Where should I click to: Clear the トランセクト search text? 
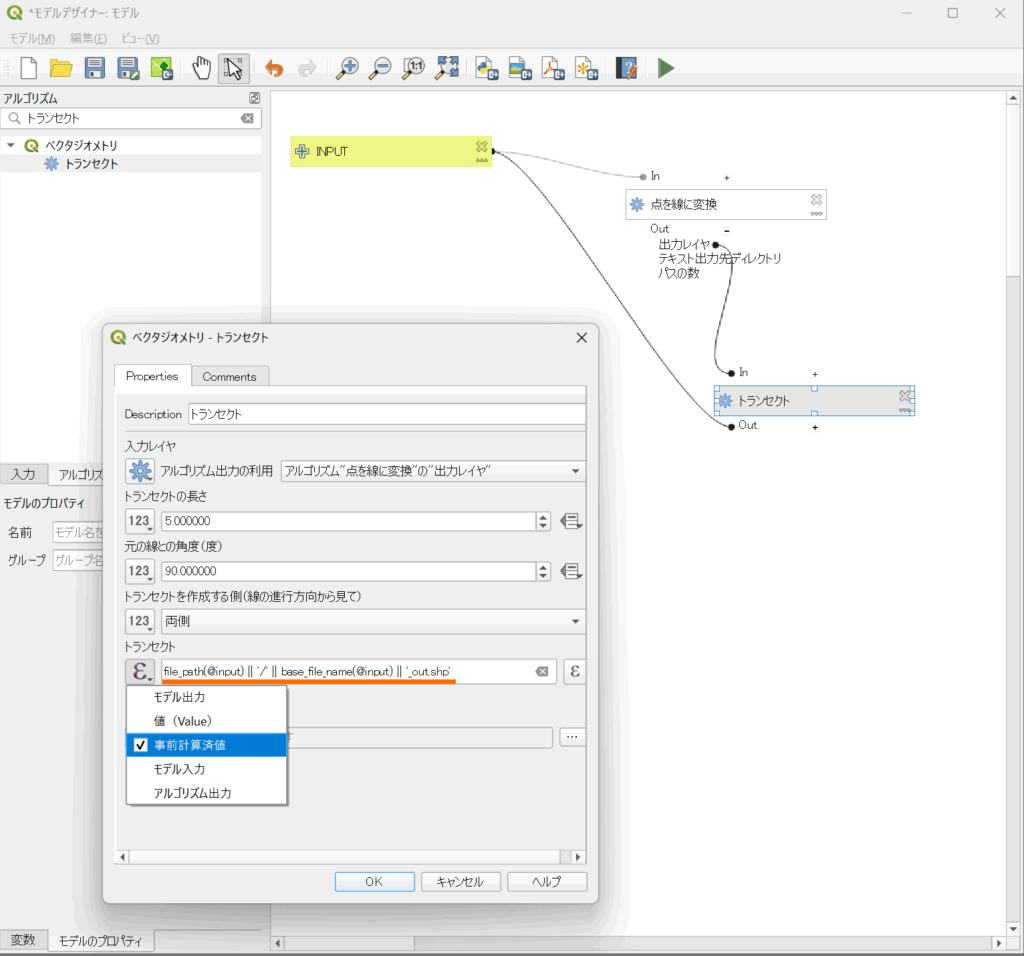pyautogui.click(x=248, y=118)
